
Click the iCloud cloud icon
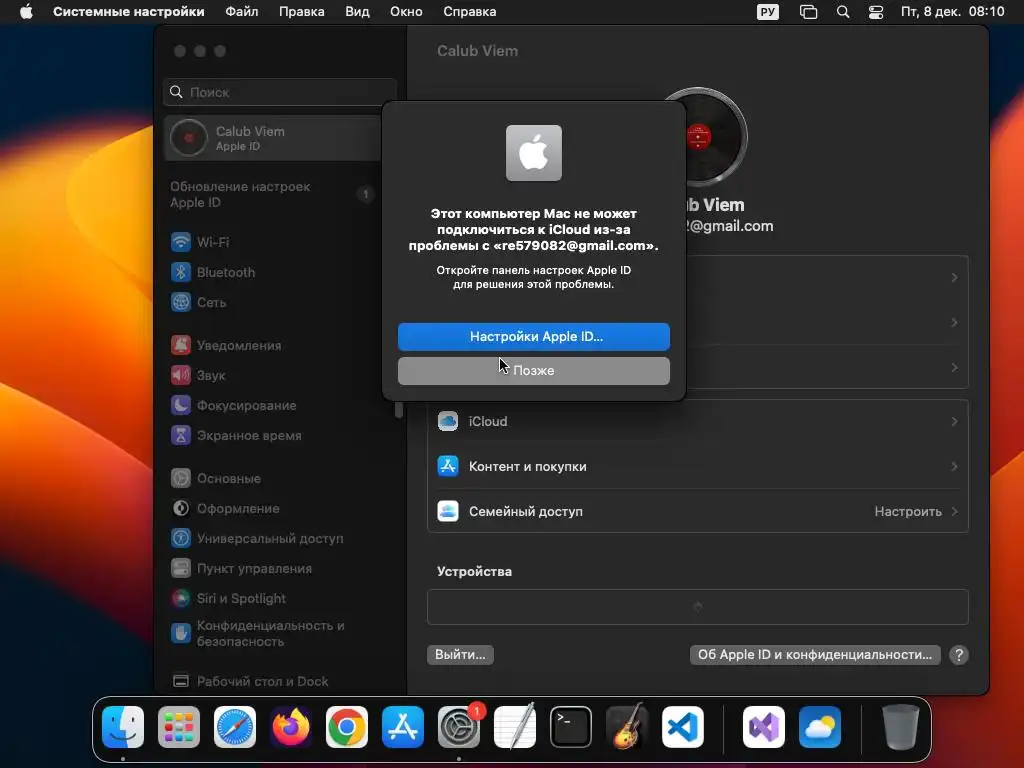pyautogui.click(x=448, y=422)
